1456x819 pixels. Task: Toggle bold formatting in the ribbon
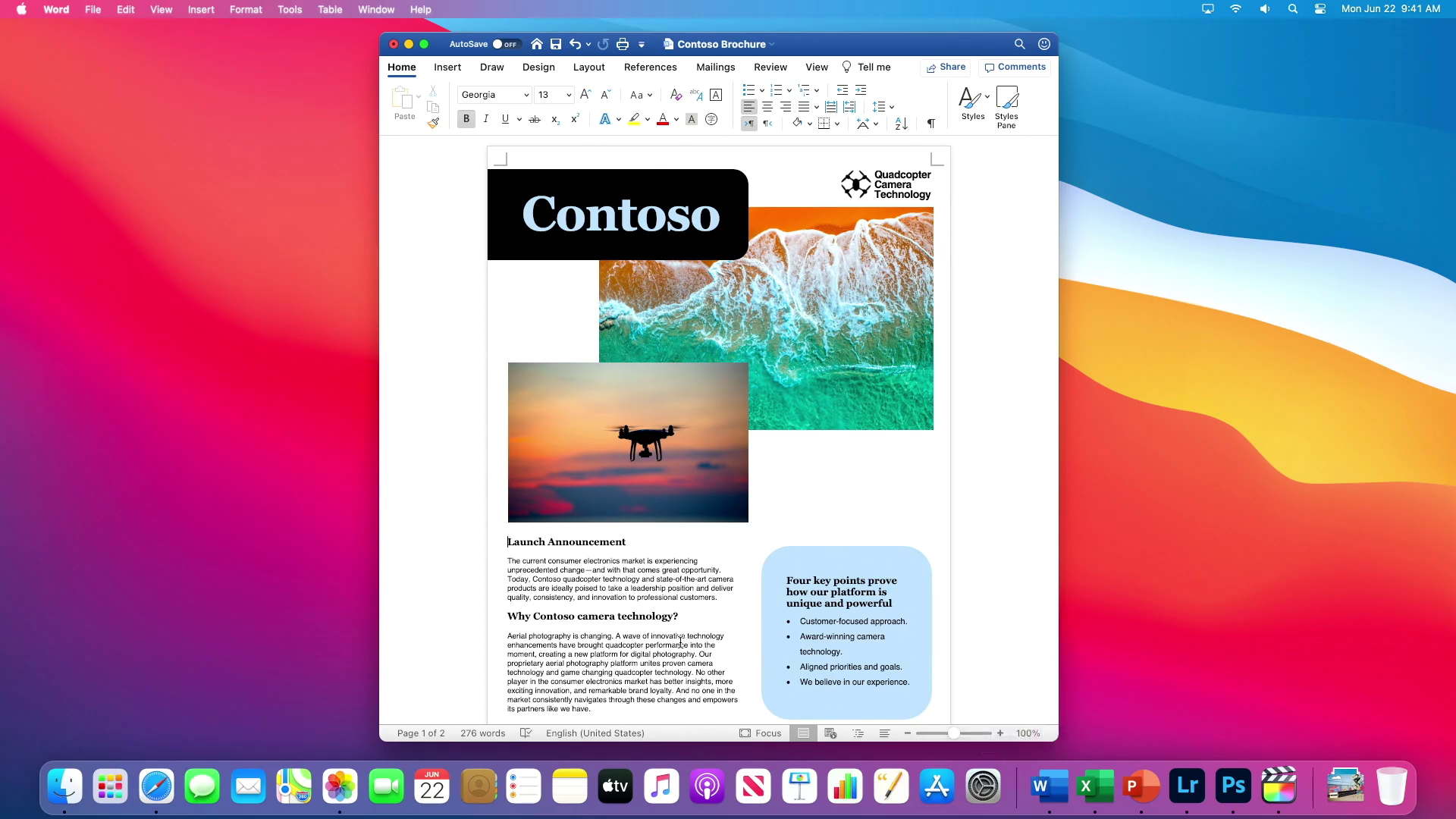click(466, 119)
